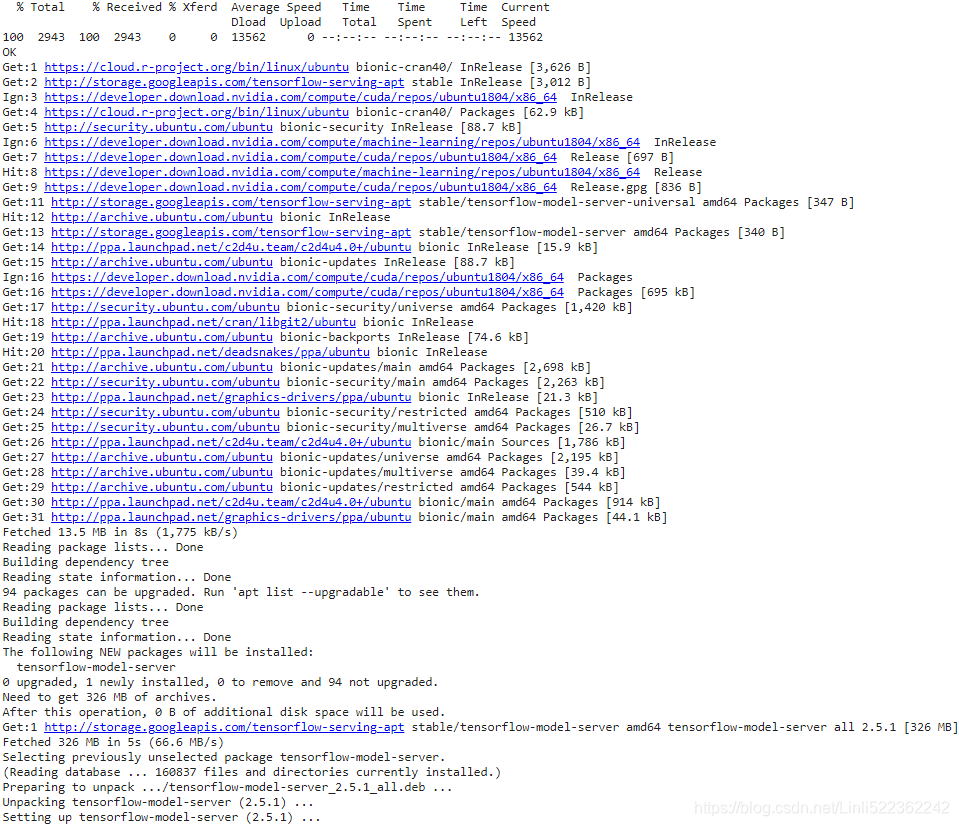Open the Get:13 tensorflow-serving-apt link
Screen dimensions: 959x826
[x=231, y=232]
